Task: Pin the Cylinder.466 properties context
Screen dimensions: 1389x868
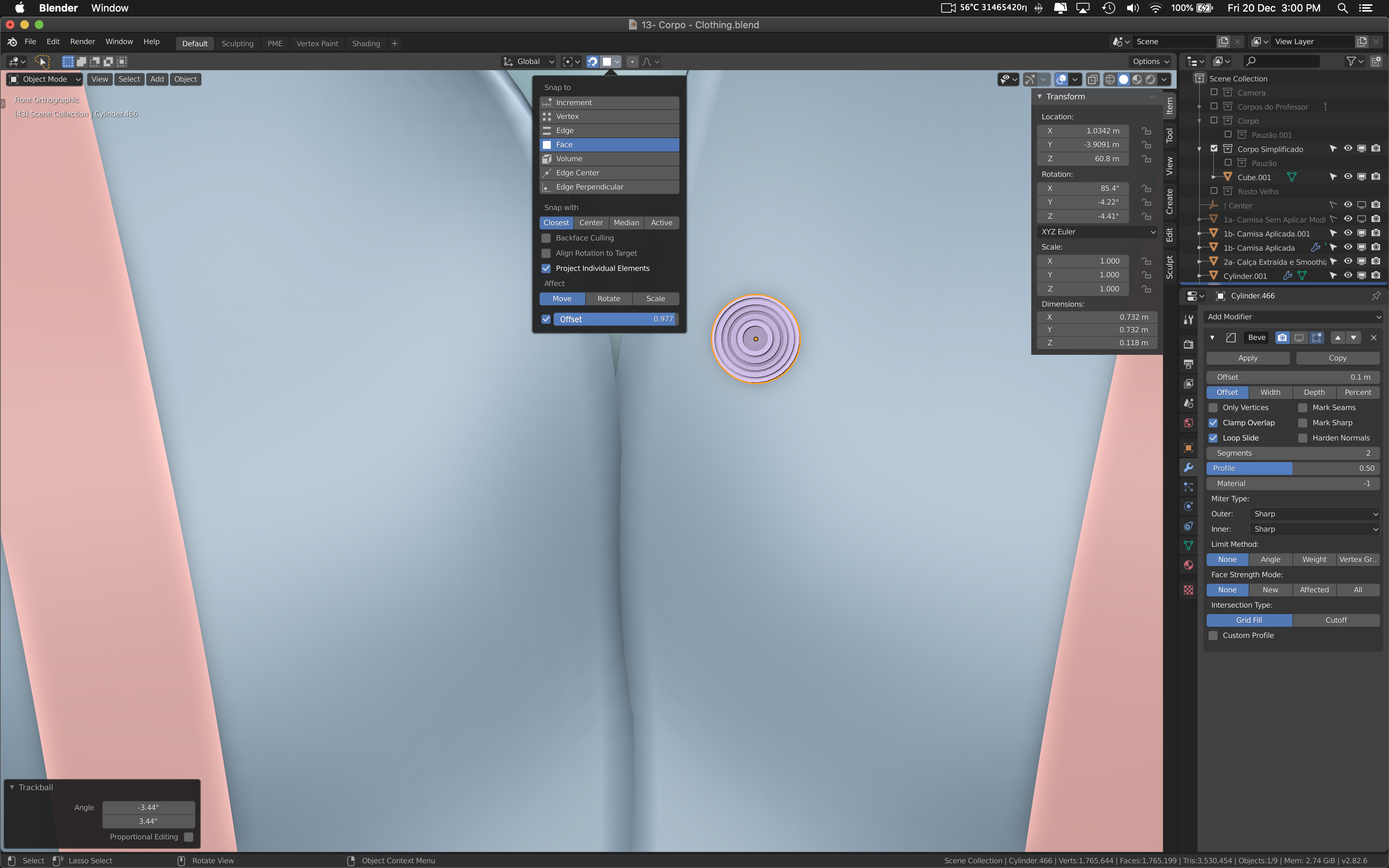Action: coord(1375,295)
